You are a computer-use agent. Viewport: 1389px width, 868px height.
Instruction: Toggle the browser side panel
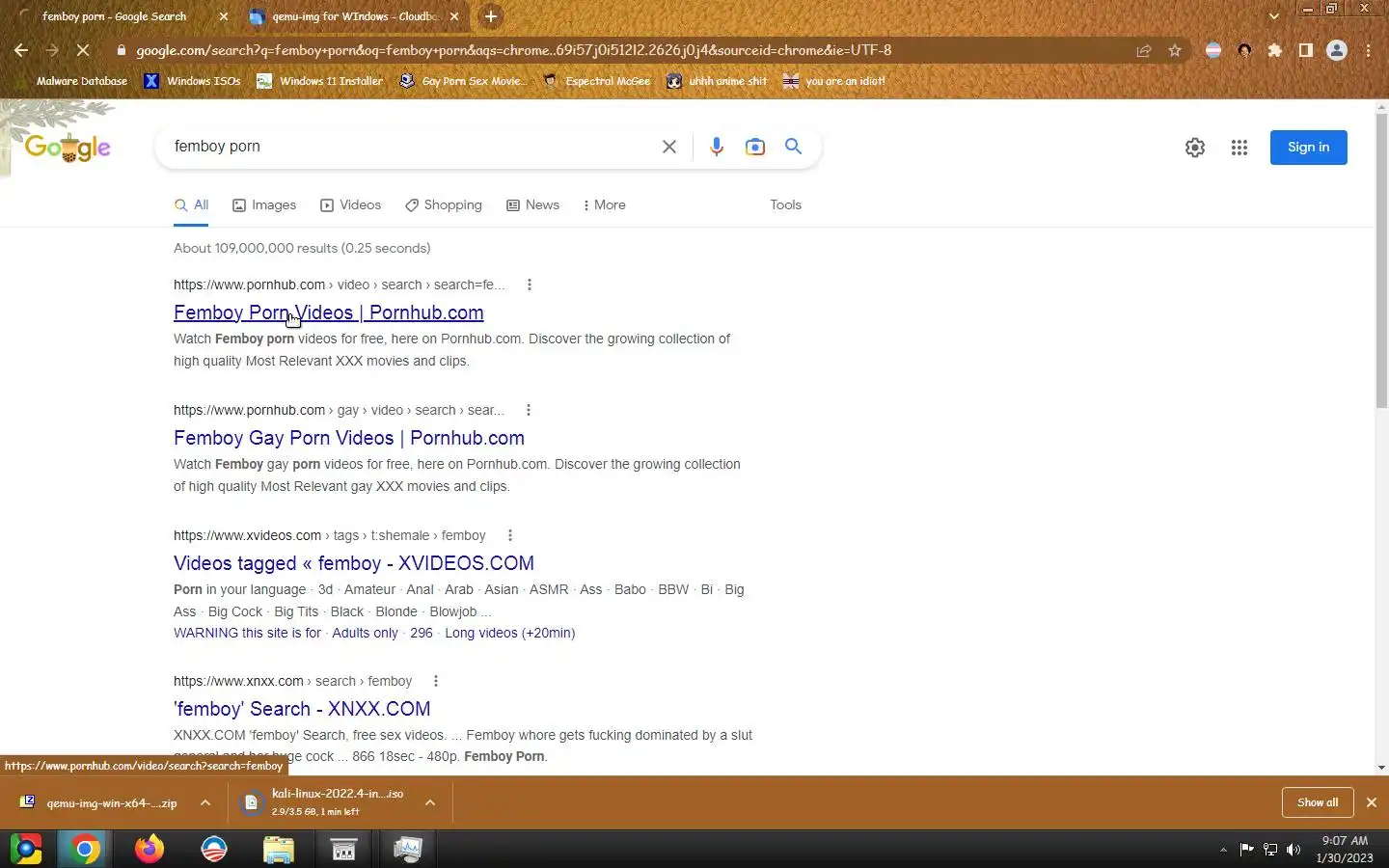pyautogui.click(x=1306, y=50)
